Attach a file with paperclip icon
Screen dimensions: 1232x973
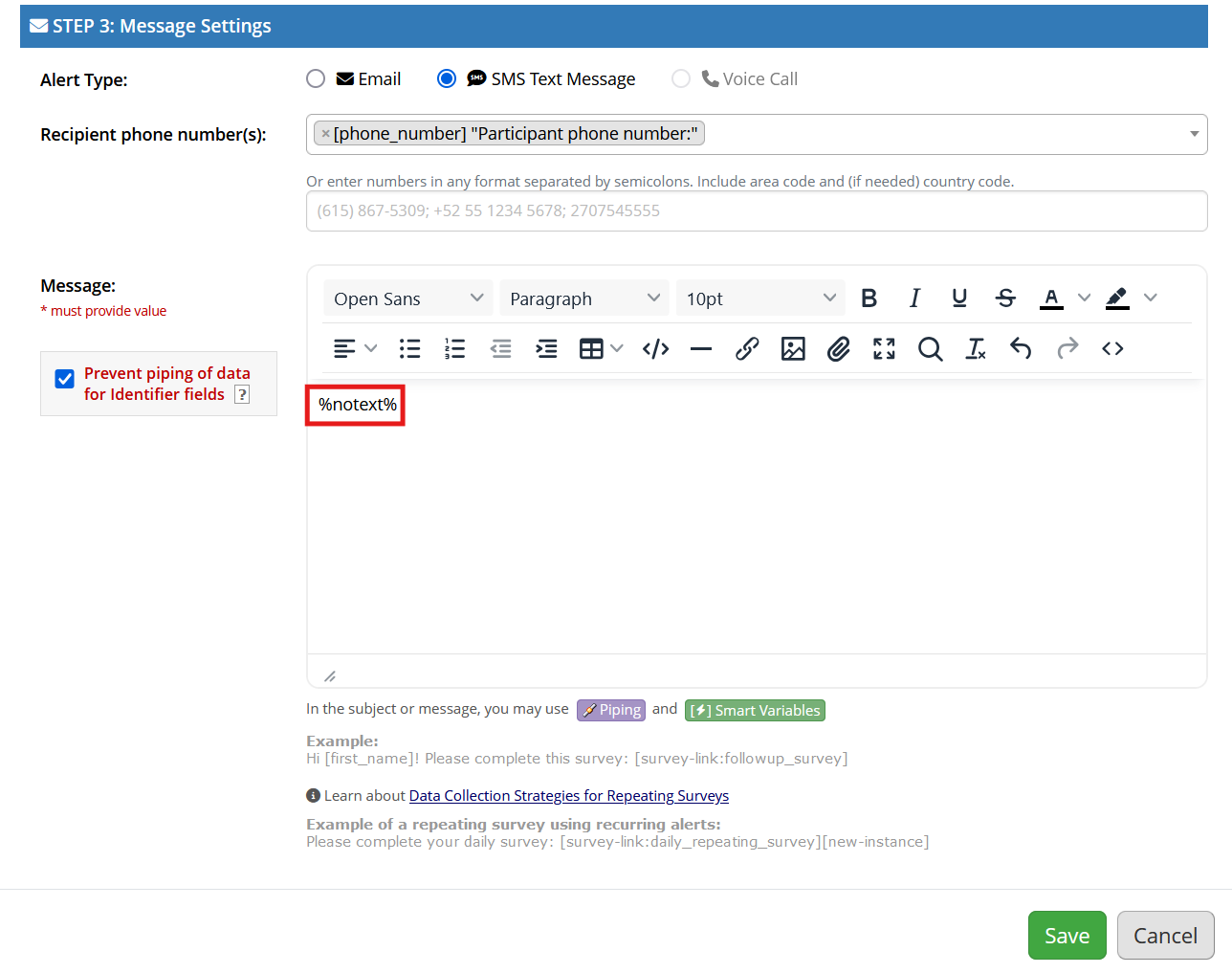click(x=839, y=349)
